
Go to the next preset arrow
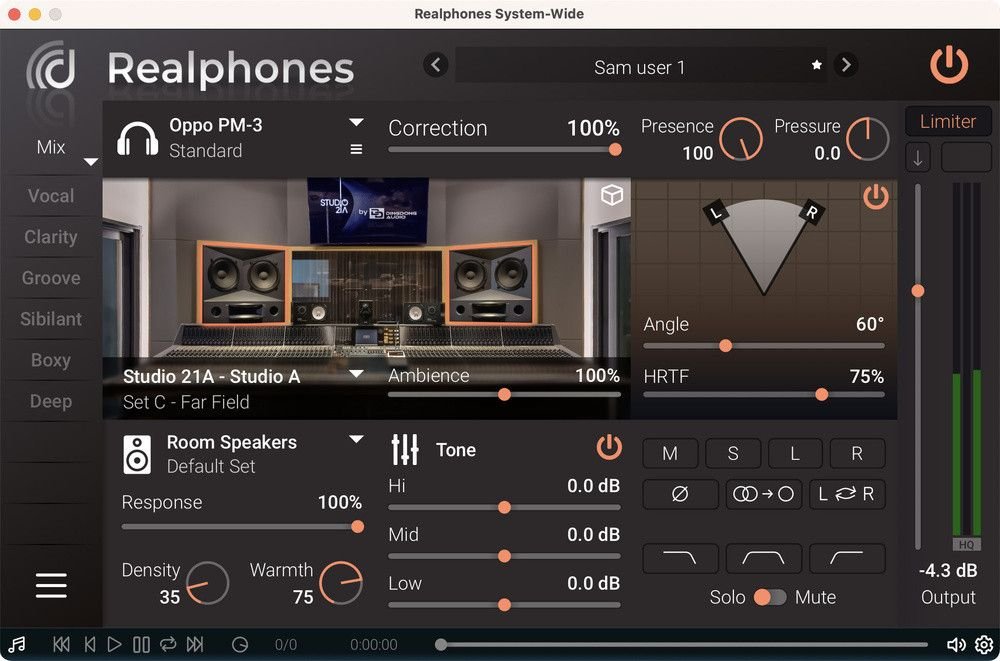click(x=846, y=64)
